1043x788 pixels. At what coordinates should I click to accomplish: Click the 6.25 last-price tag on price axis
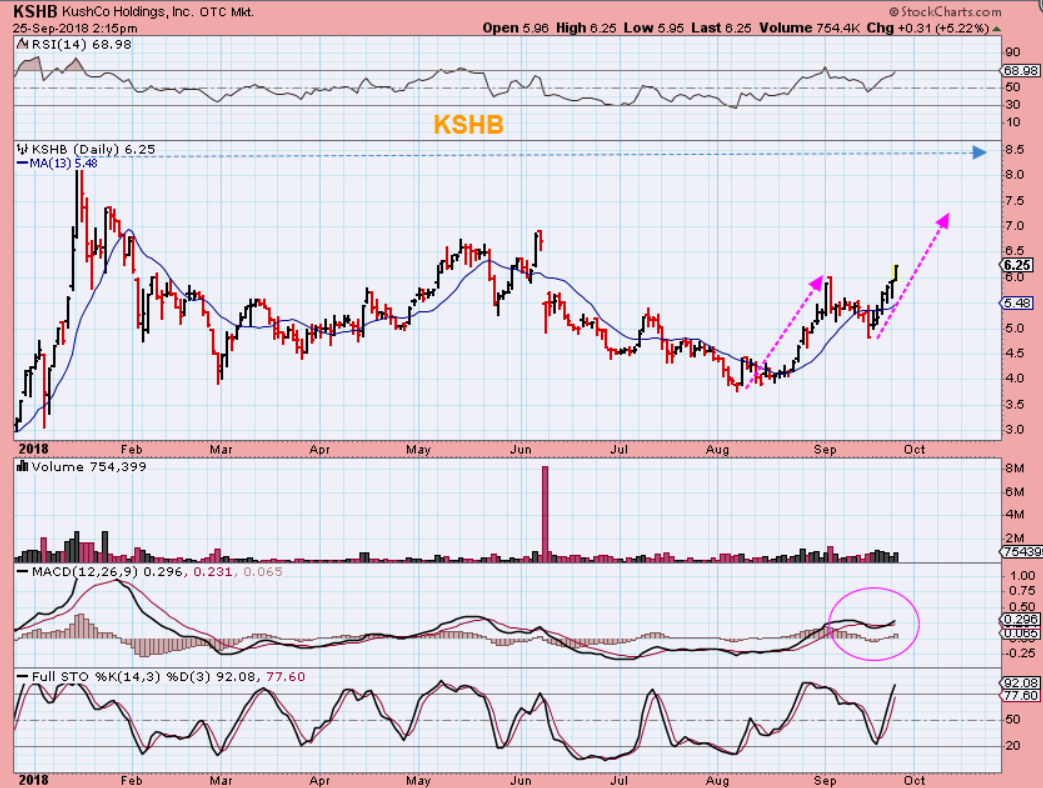coord(1017,265)
